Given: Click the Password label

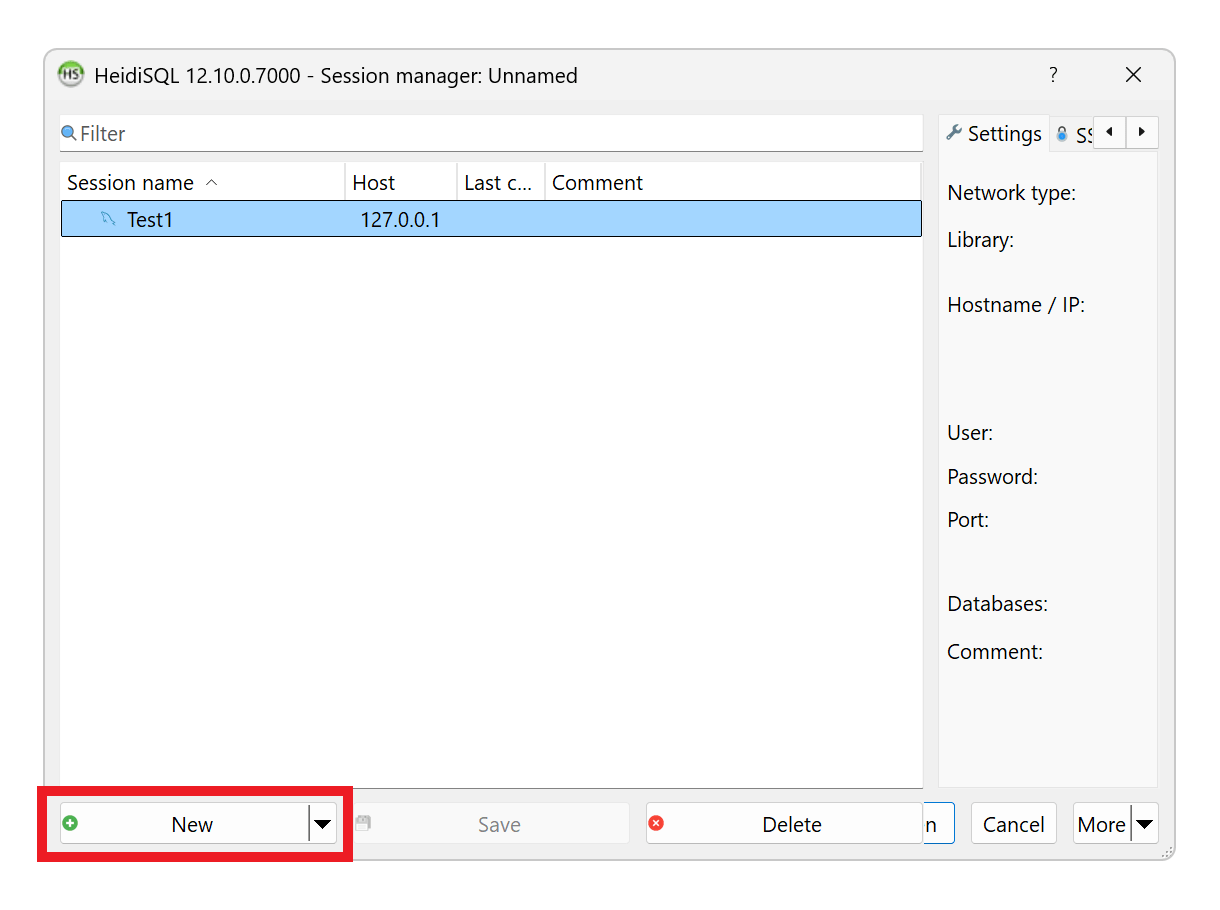Looking at the screenshot, I should pos(992,477).
